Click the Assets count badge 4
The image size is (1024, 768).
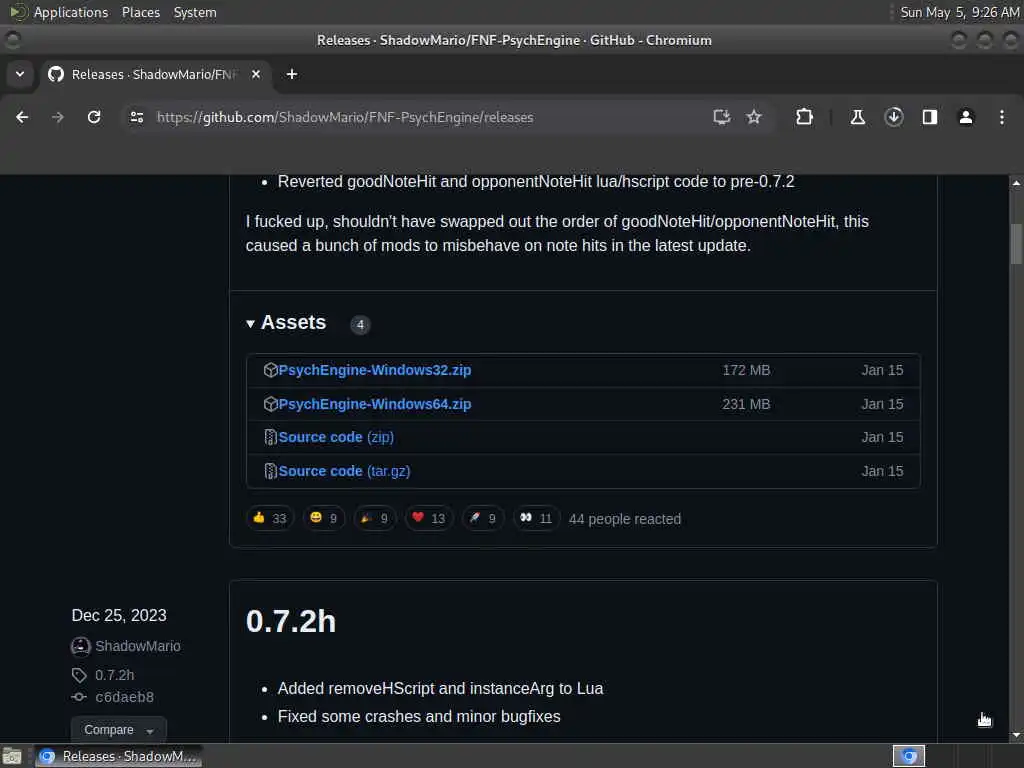(360, 325)
